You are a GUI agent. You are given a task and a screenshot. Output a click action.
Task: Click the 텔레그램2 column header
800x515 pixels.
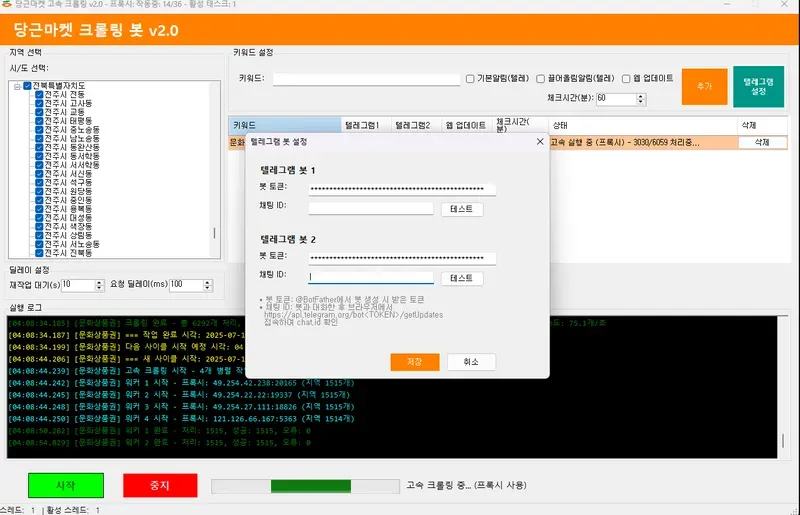tap(416, 125)
